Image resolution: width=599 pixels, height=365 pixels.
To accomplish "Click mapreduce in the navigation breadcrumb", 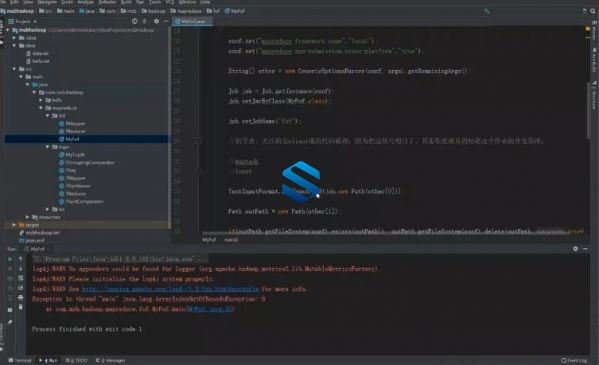I will (186, 11).
